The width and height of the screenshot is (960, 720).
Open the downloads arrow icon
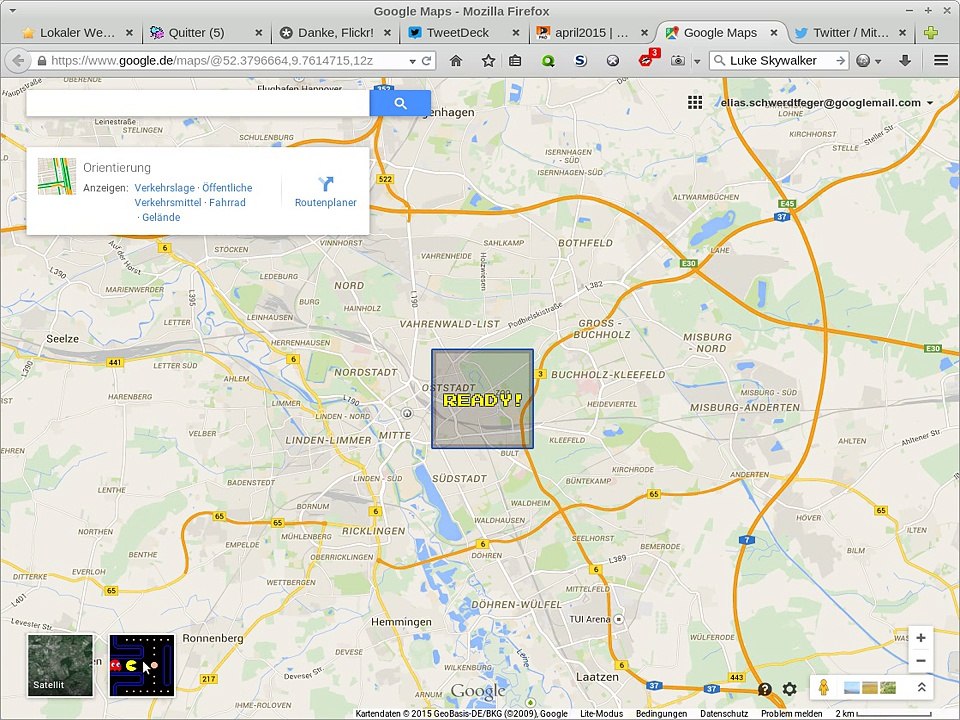tap(905, 61)
